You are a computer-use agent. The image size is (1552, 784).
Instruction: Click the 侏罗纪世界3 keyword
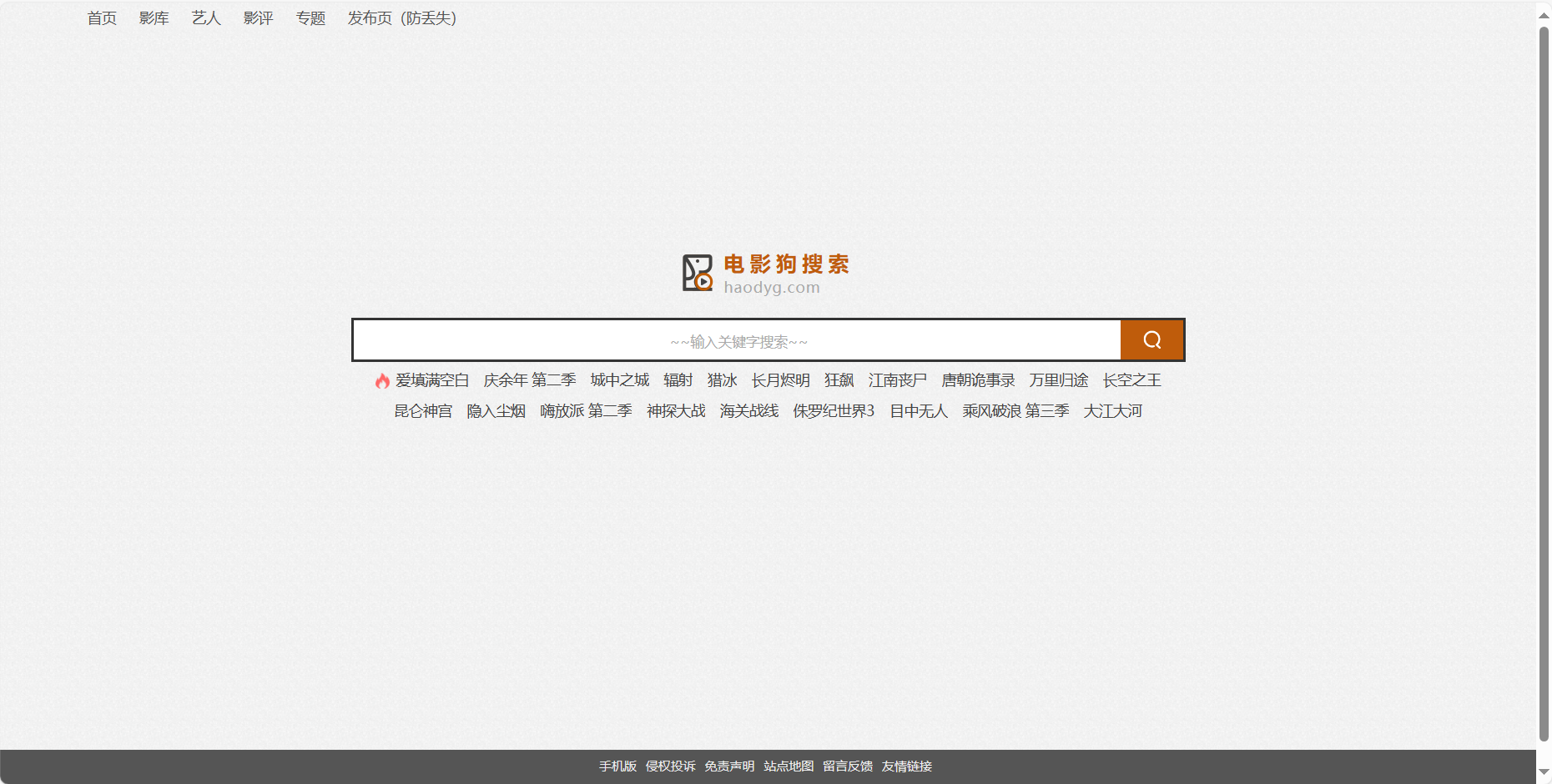(834, 411)
